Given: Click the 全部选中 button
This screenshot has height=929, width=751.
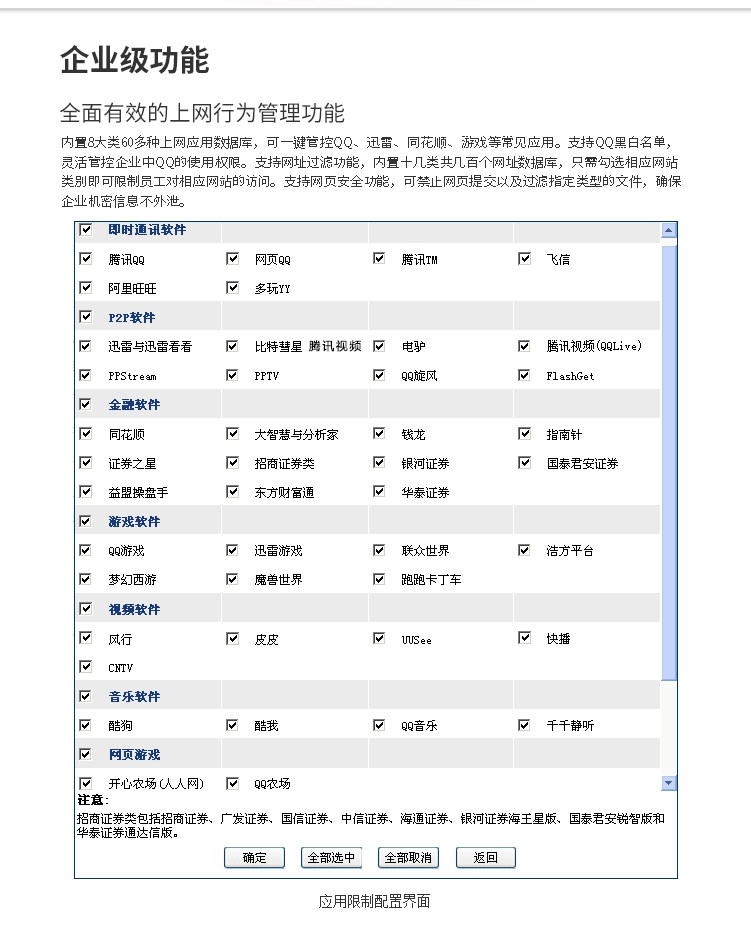Looking at the screenshot, I should tap(332, 857).
